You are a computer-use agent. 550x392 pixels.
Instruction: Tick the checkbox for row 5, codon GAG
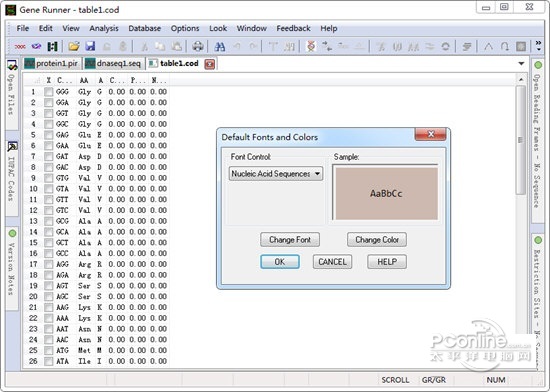(x=48, y=135)
